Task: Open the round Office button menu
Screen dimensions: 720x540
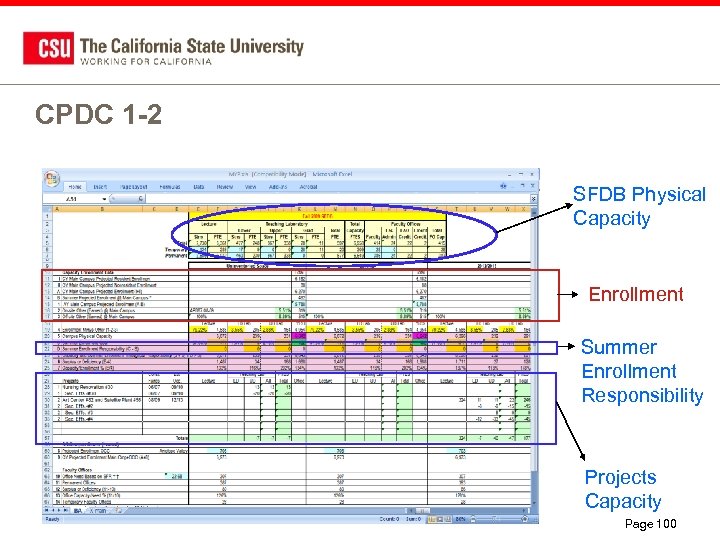Action: click(52, 179)
